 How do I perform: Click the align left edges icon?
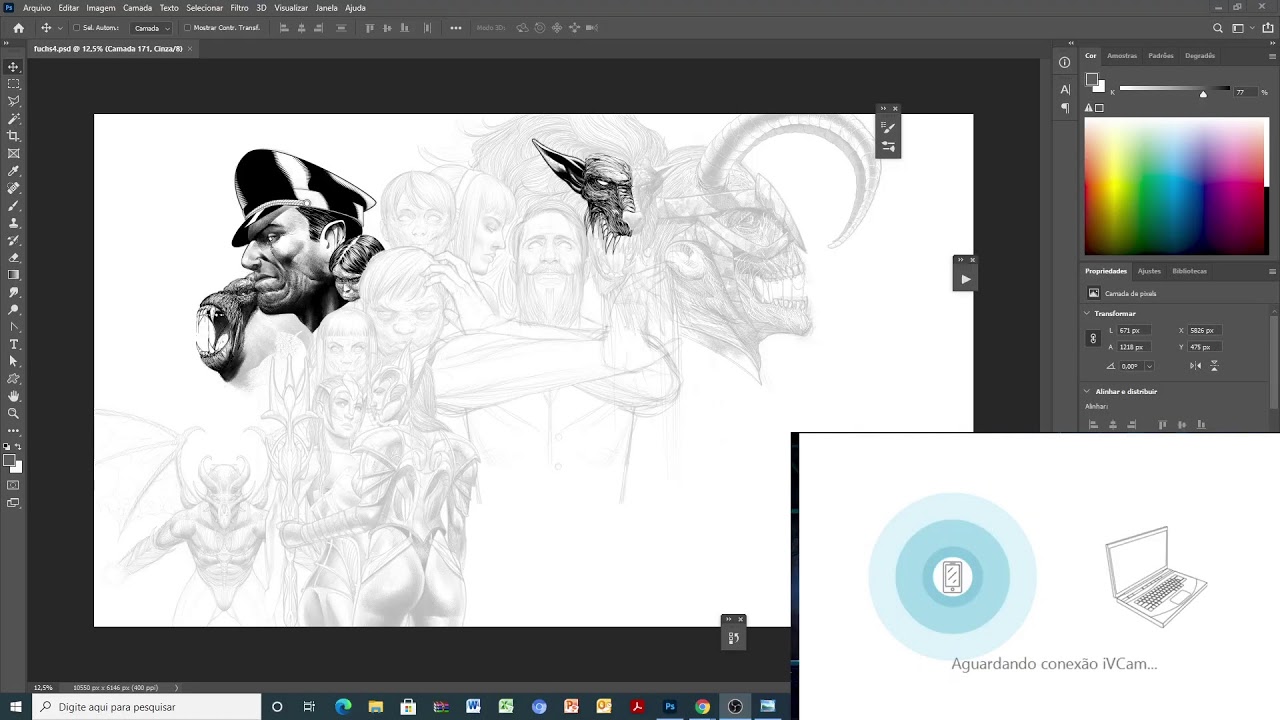[x=1093, y=425]
